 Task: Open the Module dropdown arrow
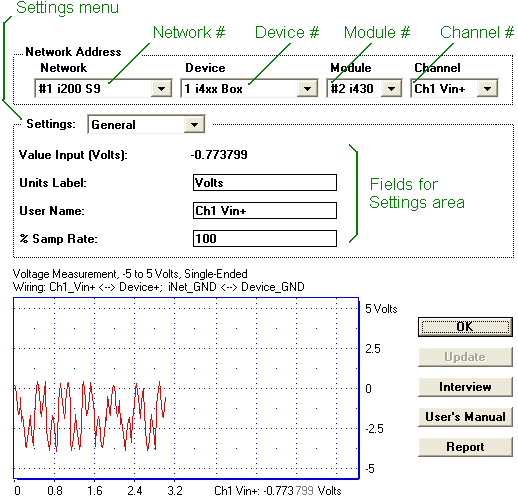coord(391,89)
